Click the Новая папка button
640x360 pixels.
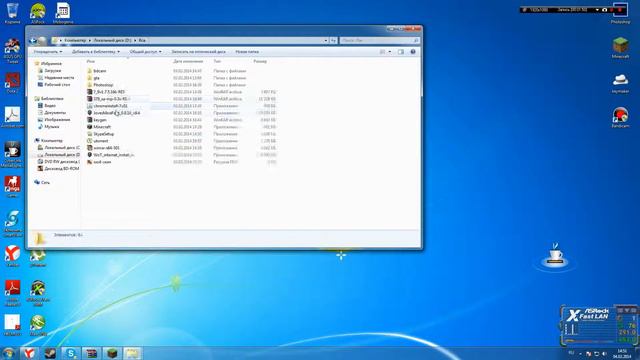247,52
